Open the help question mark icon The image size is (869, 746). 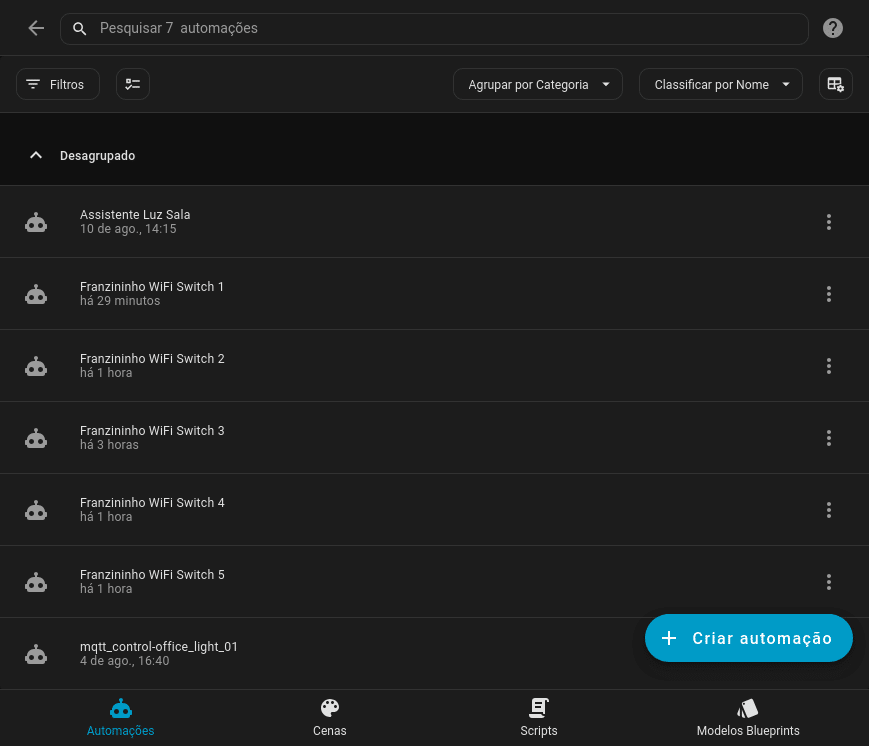click(832, 28)
